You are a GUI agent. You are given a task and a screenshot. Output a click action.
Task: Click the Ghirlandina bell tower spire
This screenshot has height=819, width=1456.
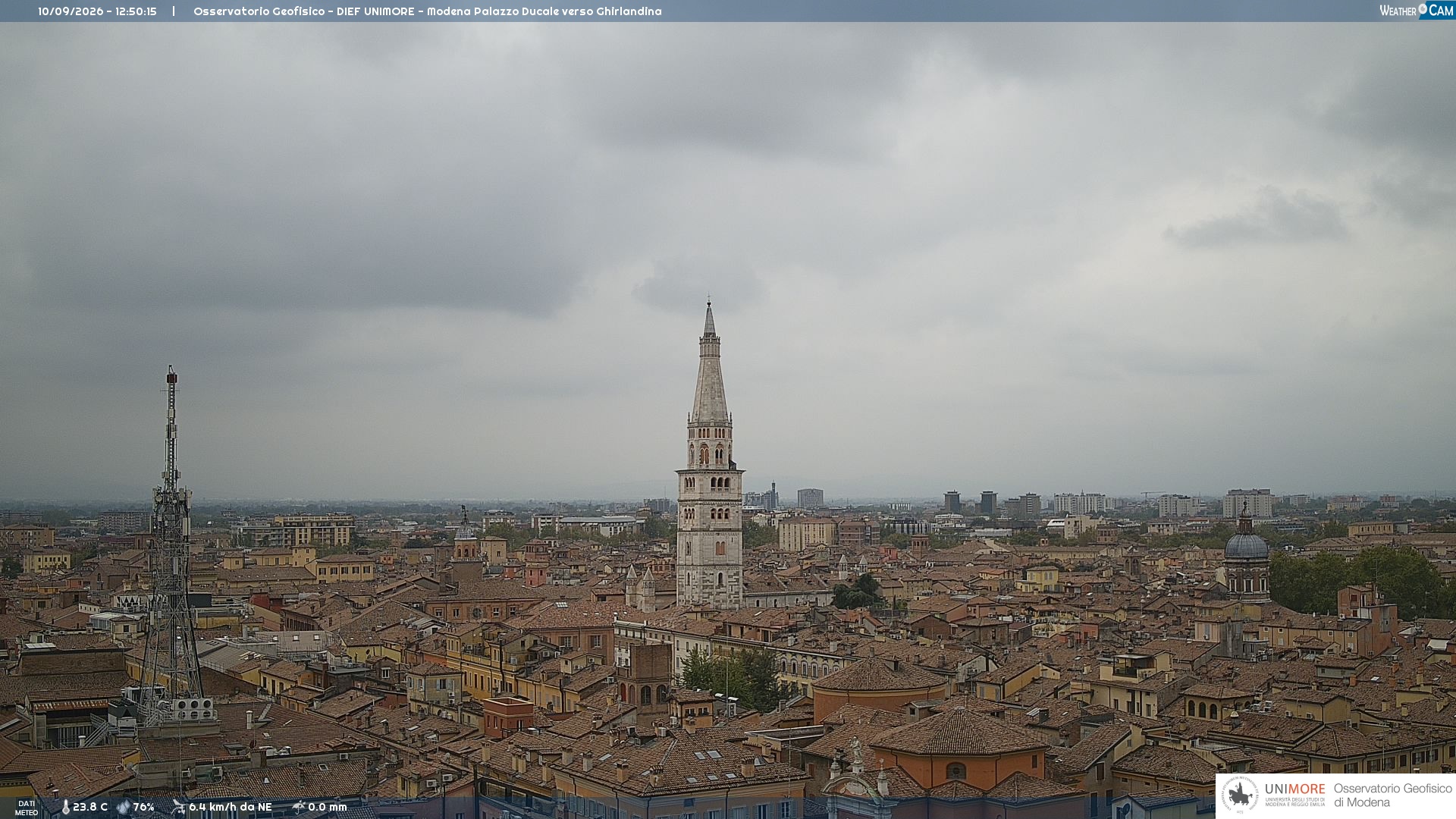pos(710,364)
